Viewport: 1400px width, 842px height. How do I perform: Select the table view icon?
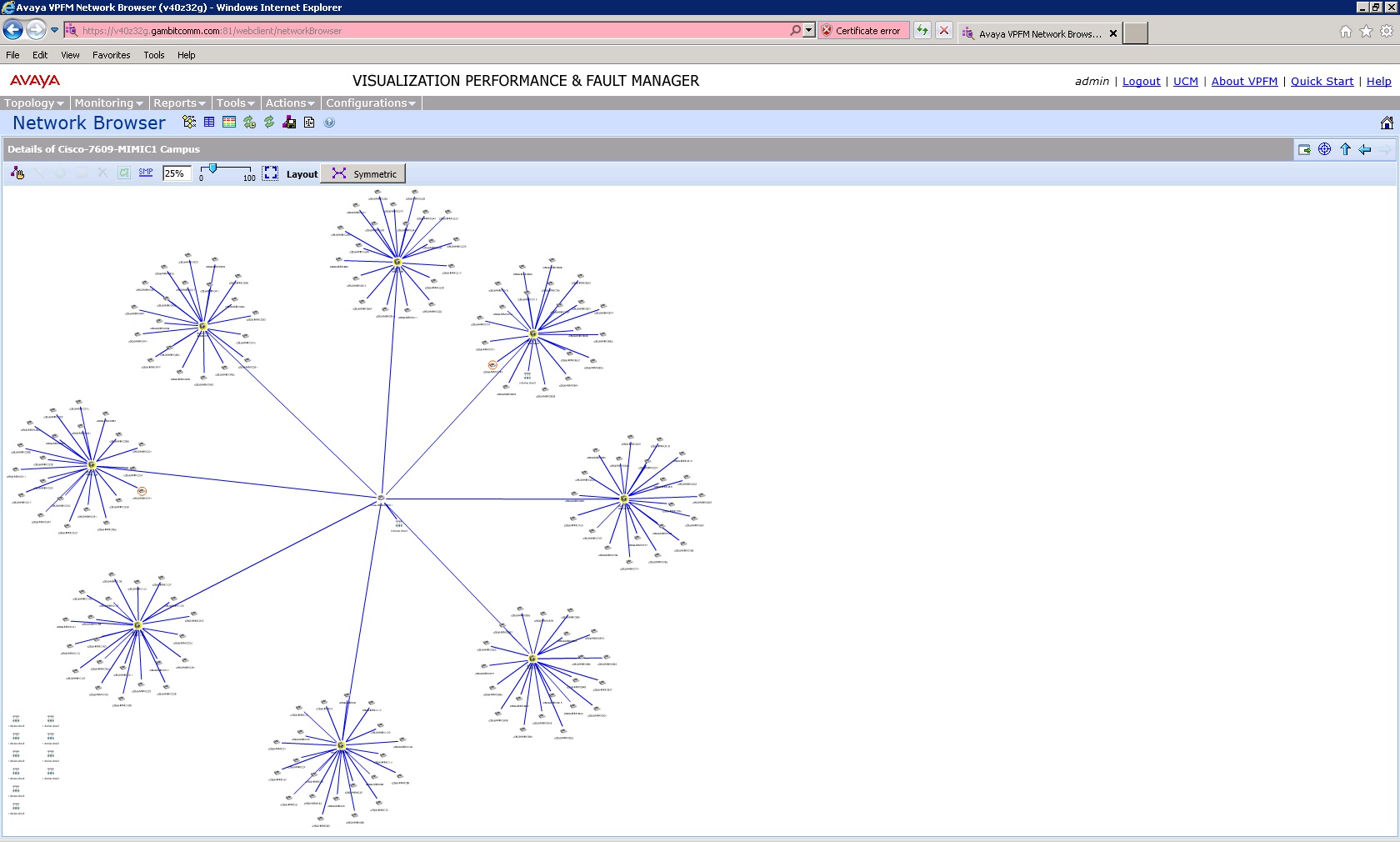208,123
